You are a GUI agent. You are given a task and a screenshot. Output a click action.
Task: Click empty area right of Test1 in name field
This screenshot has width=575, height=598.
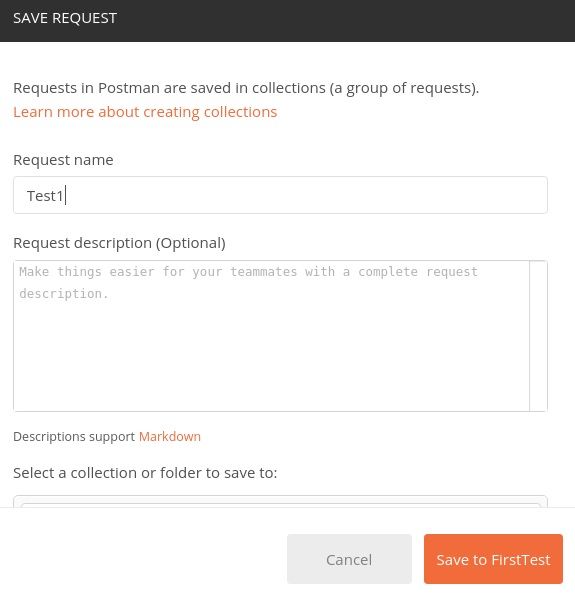coord(305,195)
